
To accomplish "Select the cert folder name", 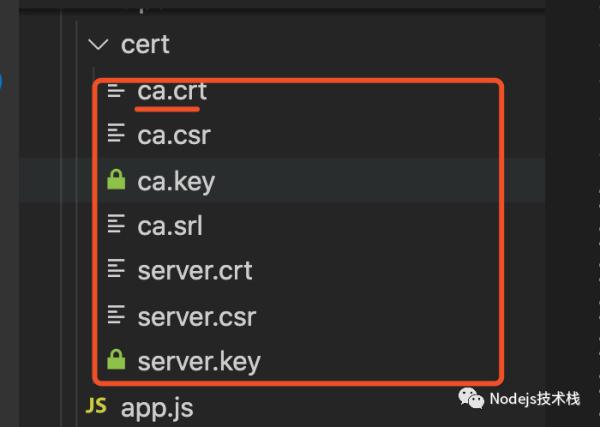I will coord(145,45).
